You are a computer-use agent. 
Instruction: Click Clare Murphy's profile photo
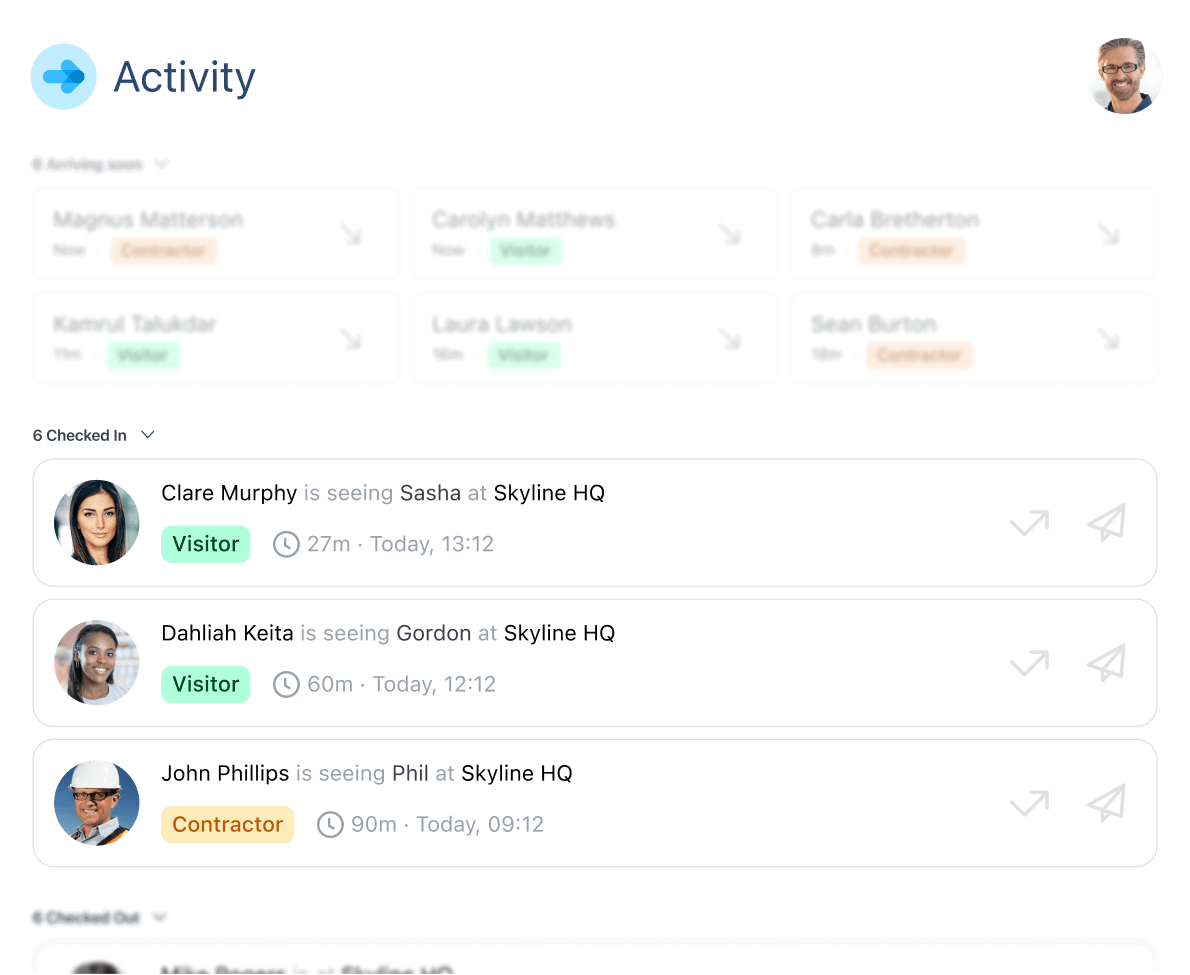pos(97,522)
